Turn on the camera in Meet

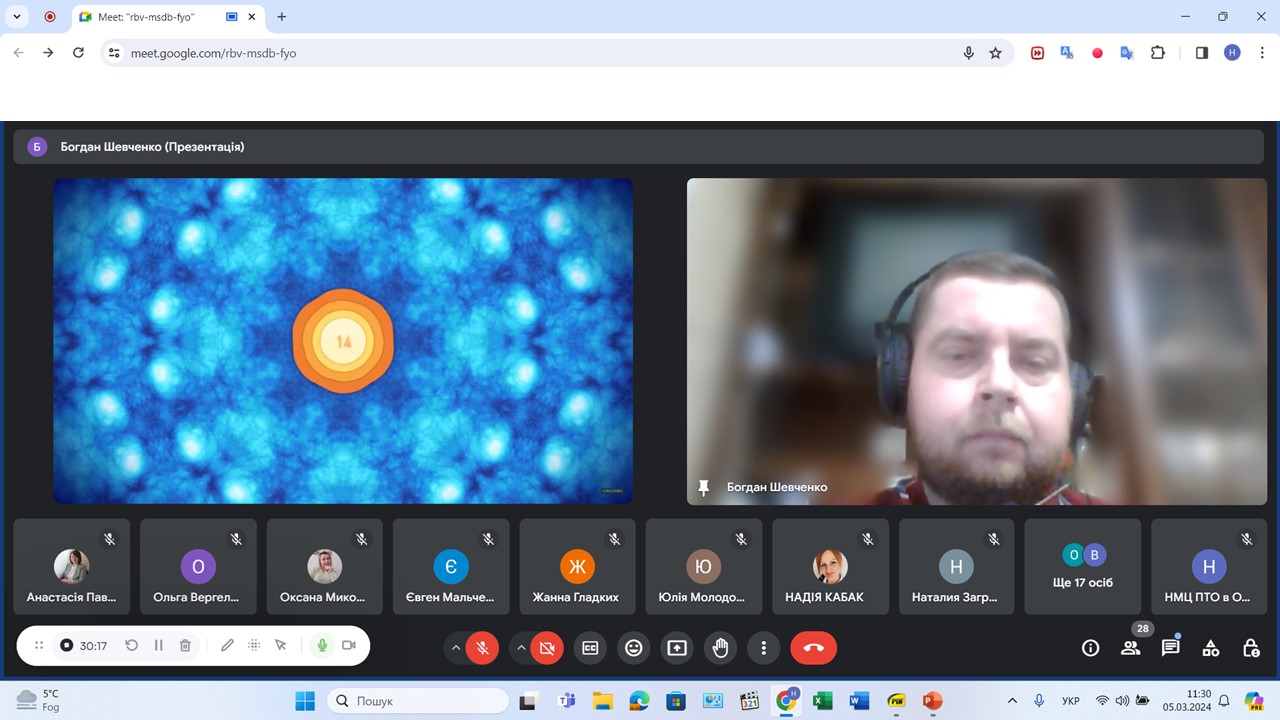(x=546, y=648)
